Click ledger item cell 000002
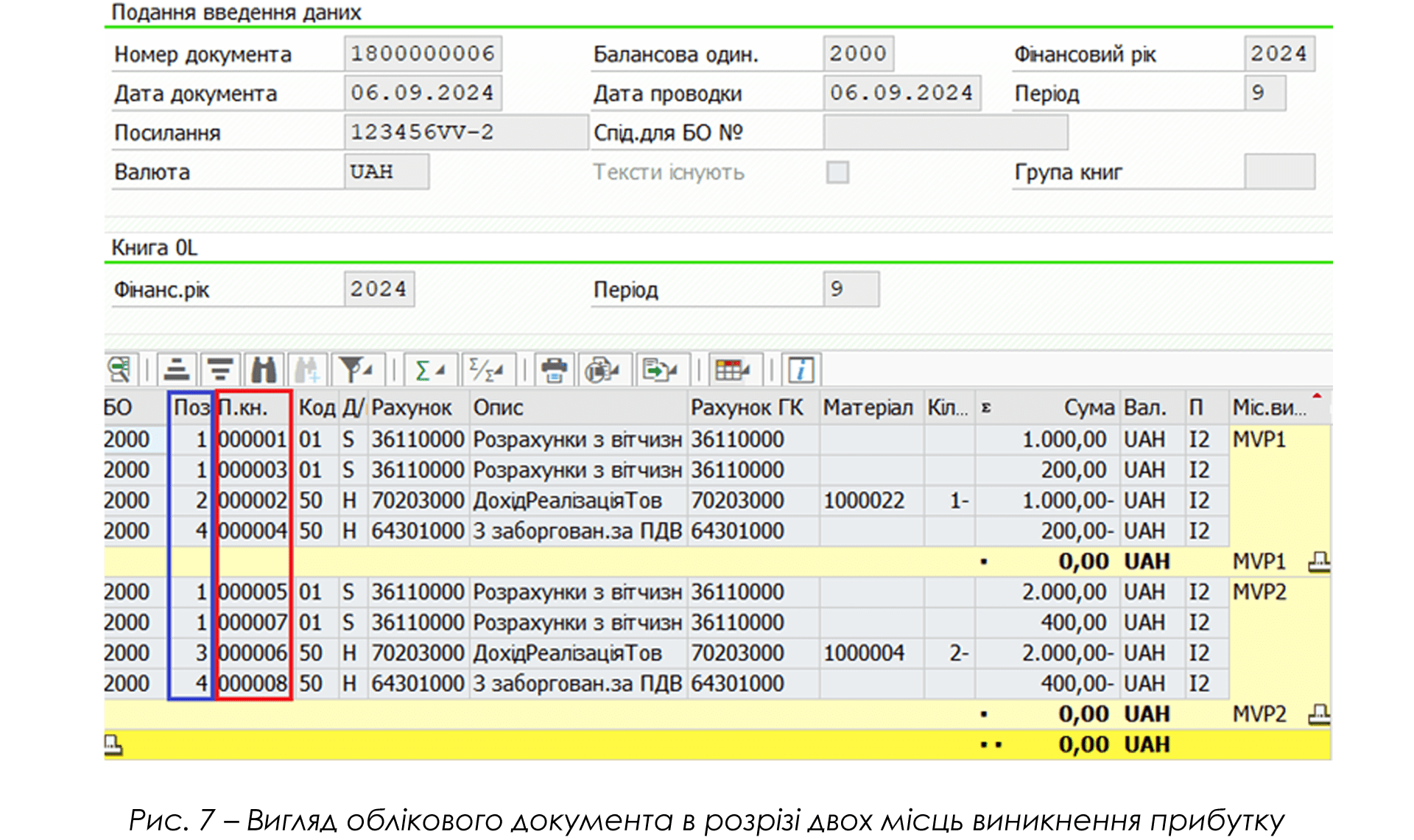1414x840 pixels. tap(253, 501)
